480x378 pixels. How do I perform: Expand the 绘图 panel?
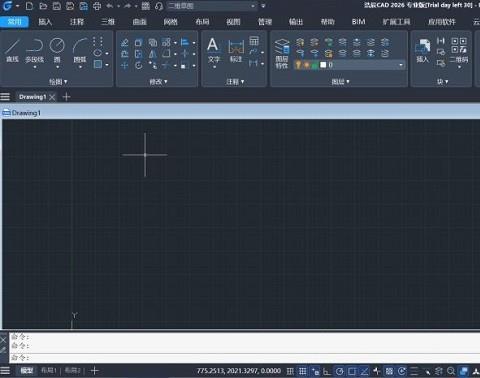[58, 81]
